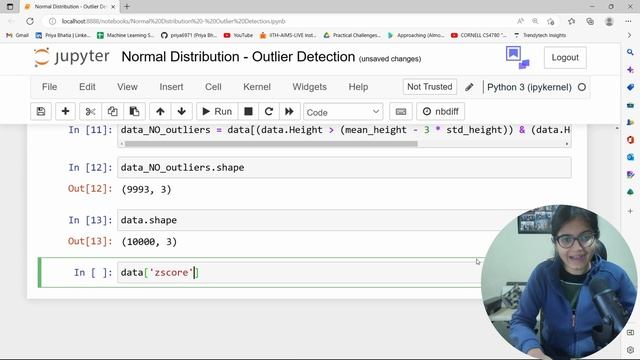This screenshot has width=640, height=360.
Task: Click the zoom icon in address bar
Action: coord(535,21)
